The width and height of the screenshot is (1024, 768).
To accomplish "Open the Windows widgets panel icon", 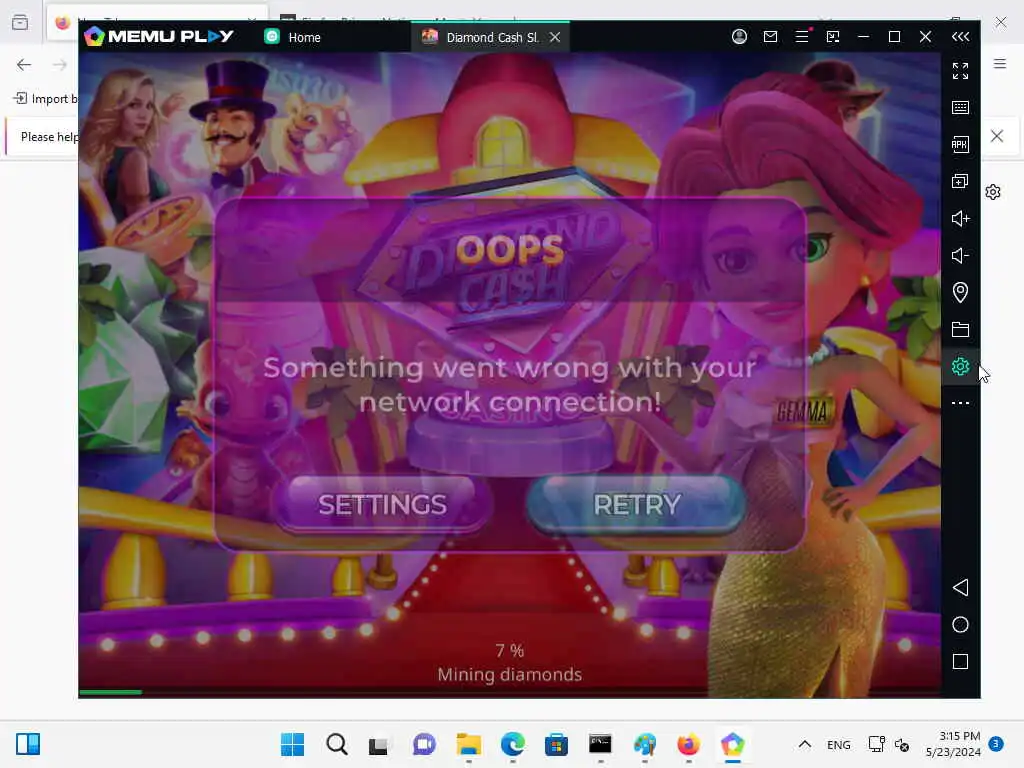I will (28, 744).
